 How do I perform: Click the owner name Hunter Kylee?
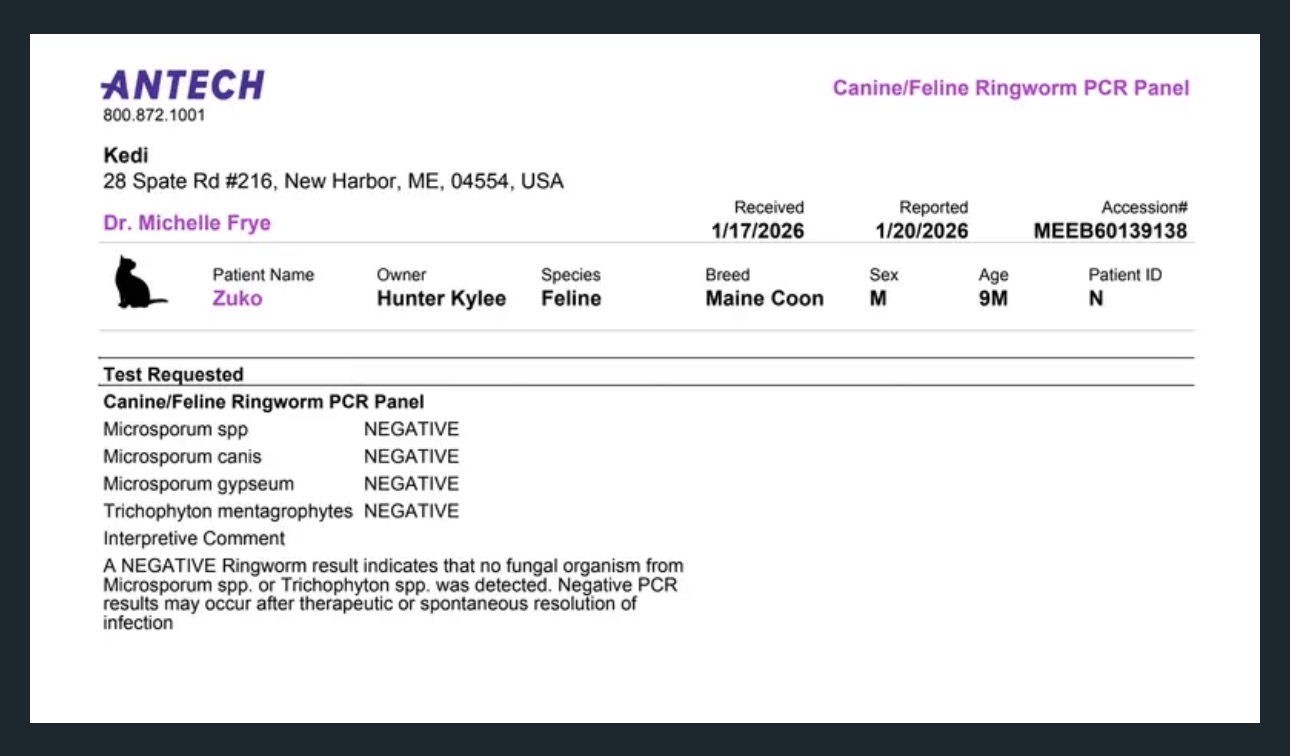(x=441, y=298)
